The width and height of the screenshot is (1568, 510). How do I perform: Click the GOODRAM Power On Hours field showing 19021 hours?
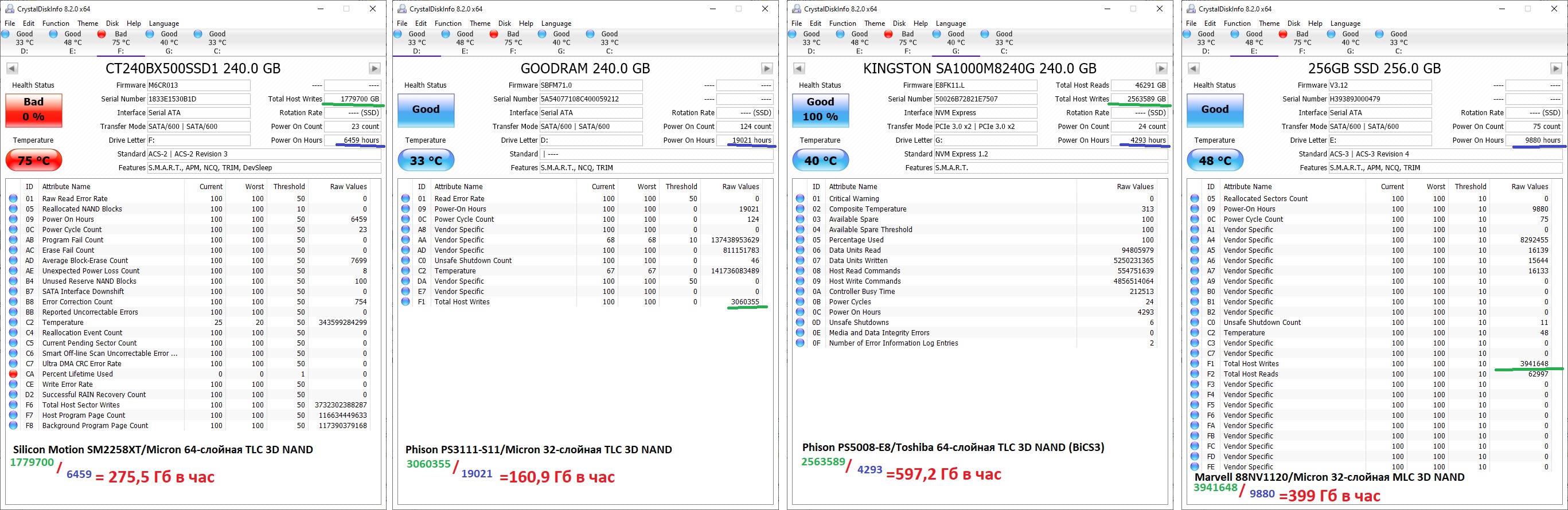click(x=745, y=140)
